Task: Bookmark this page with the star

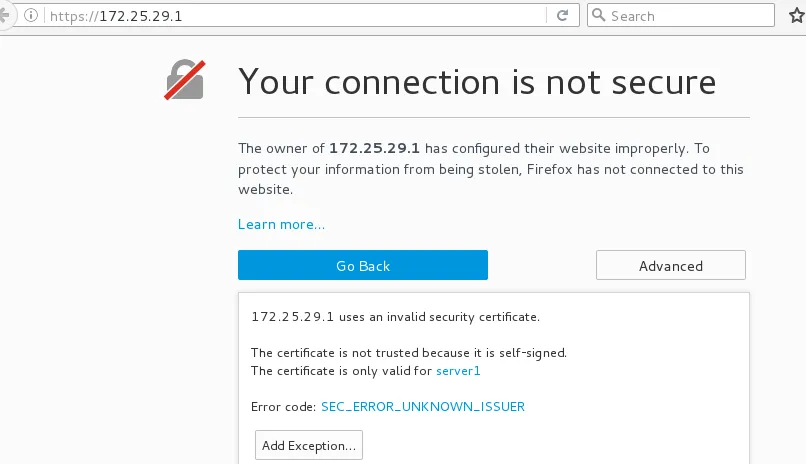Action: (795, 16)
